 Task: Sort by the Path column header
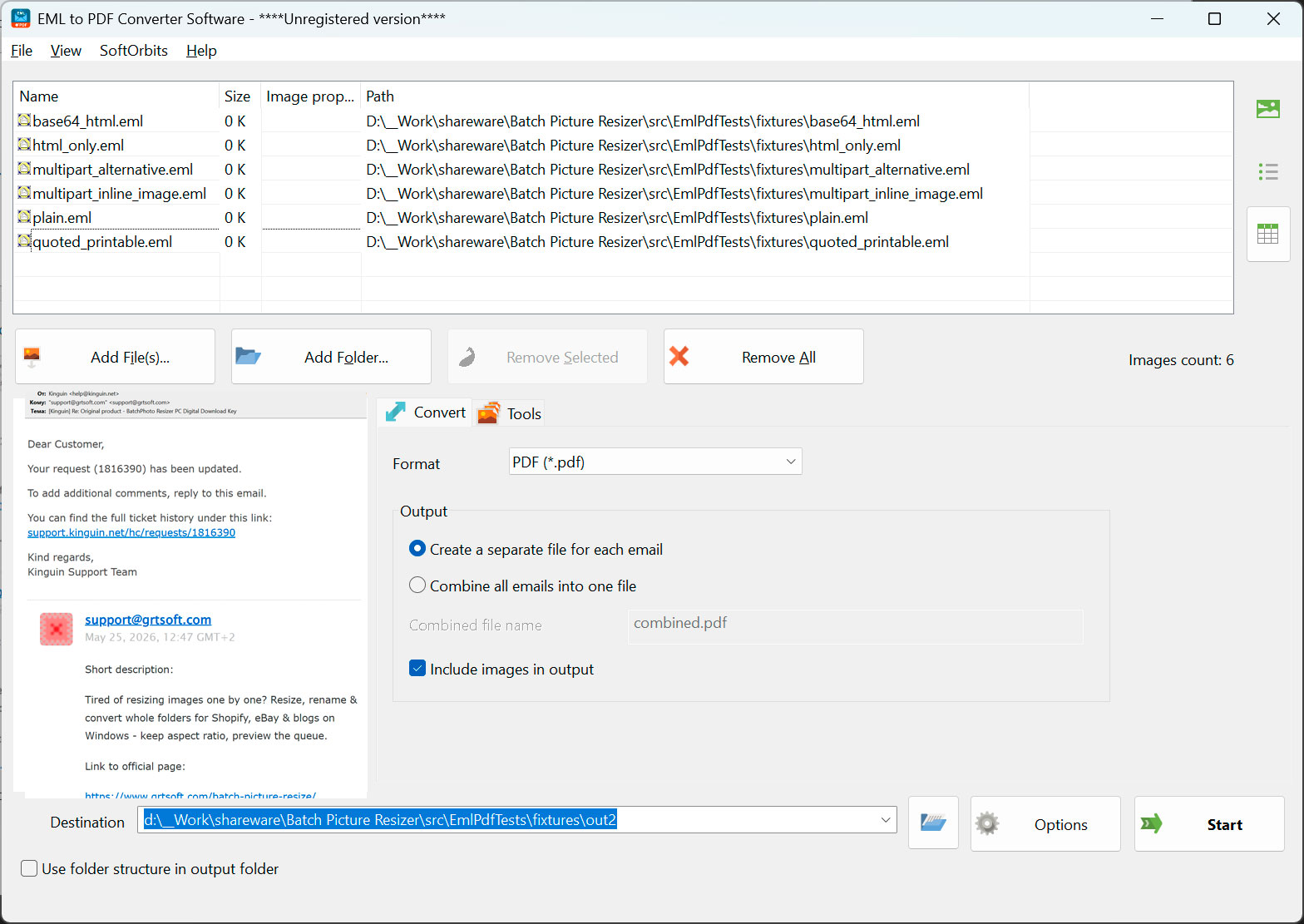tap(695, 96)
